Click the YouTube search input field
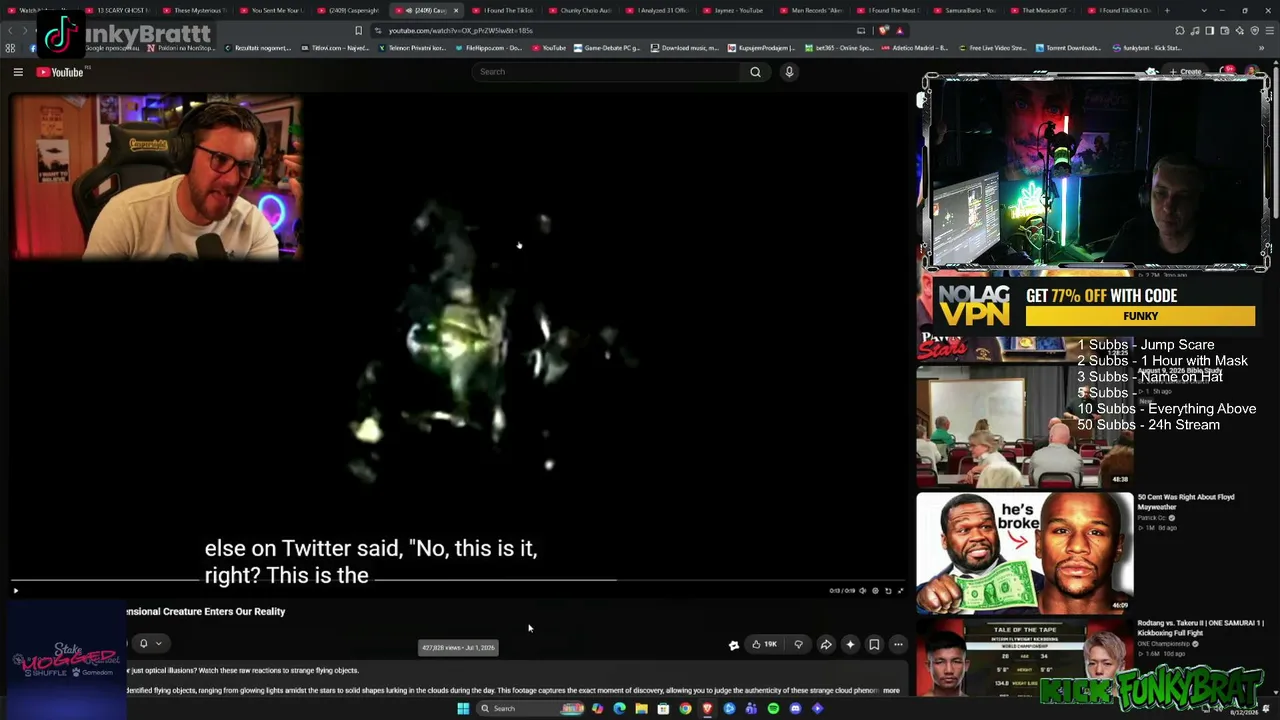 point(606,72)
